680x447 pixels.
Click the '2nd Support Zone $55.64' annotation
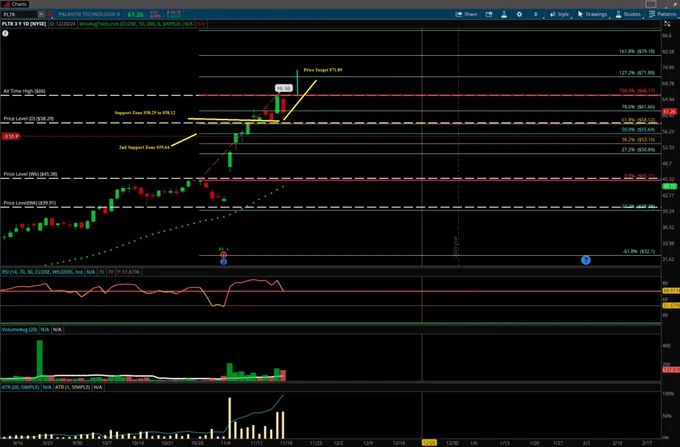point(144,147)
